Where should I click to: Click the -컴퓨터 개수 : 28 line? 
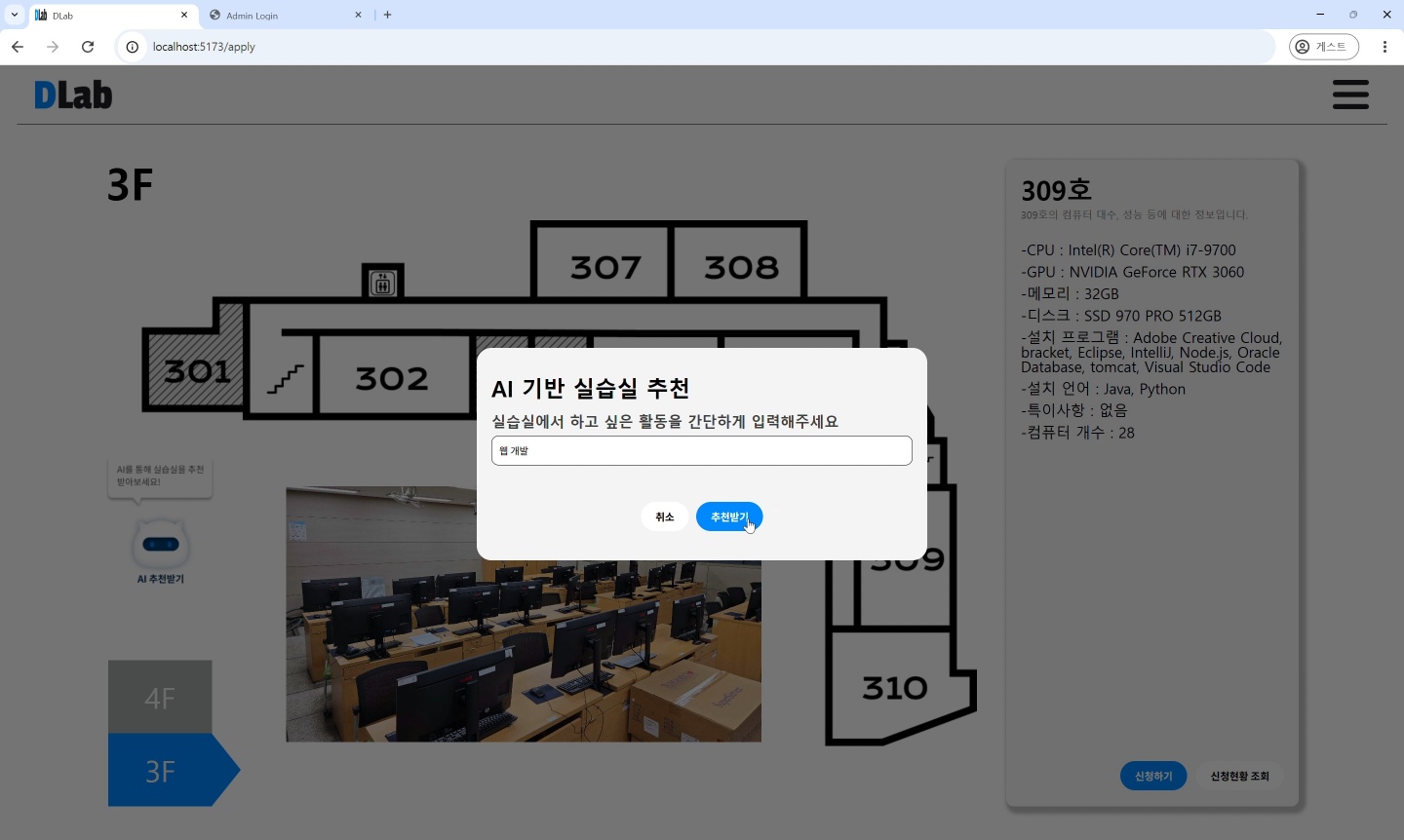[x=1078, y=433]
